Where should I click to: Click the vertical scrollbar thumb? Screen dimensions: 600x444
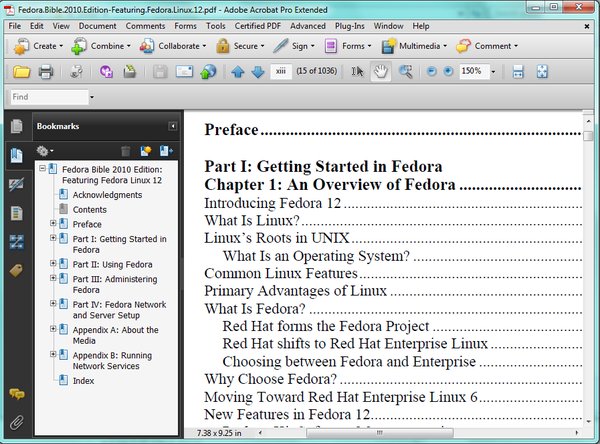tap(588, 135)
